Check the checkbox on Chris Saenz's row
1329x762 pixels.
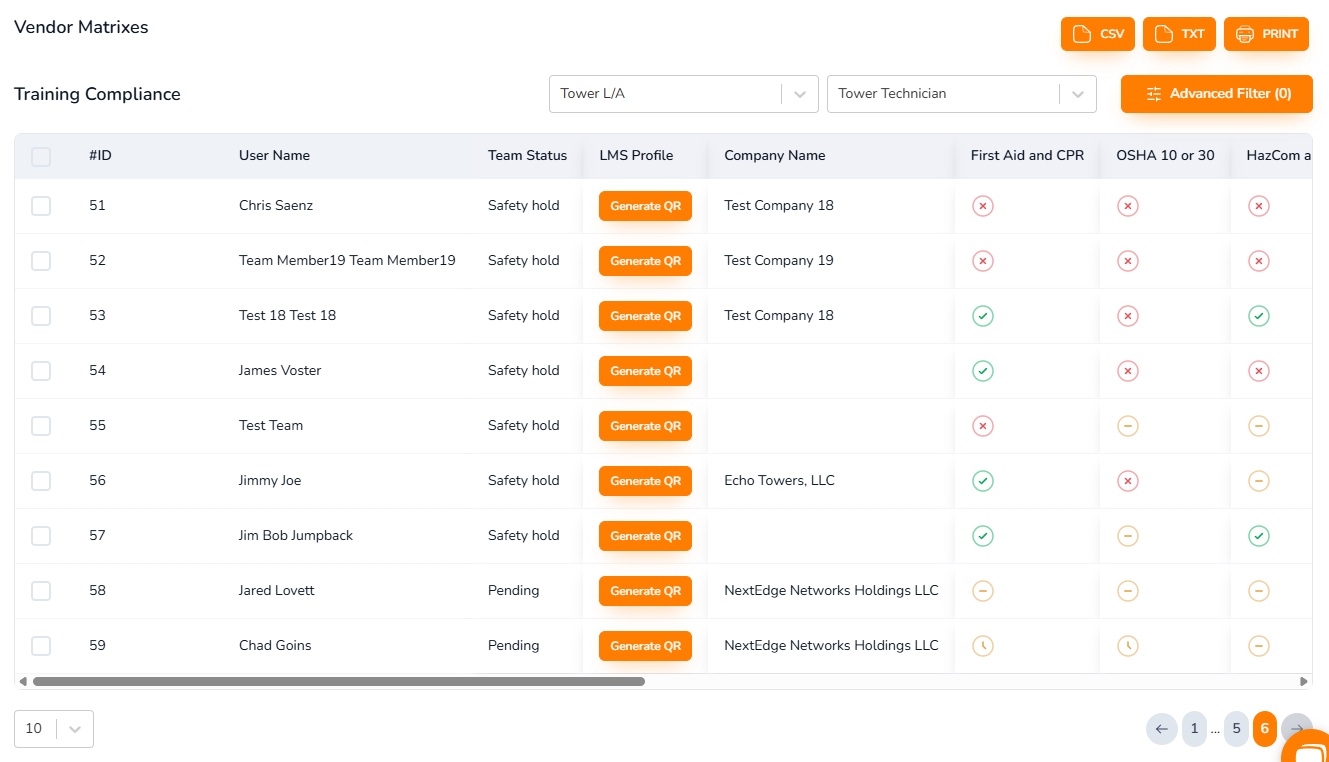(x=41, y=205)
